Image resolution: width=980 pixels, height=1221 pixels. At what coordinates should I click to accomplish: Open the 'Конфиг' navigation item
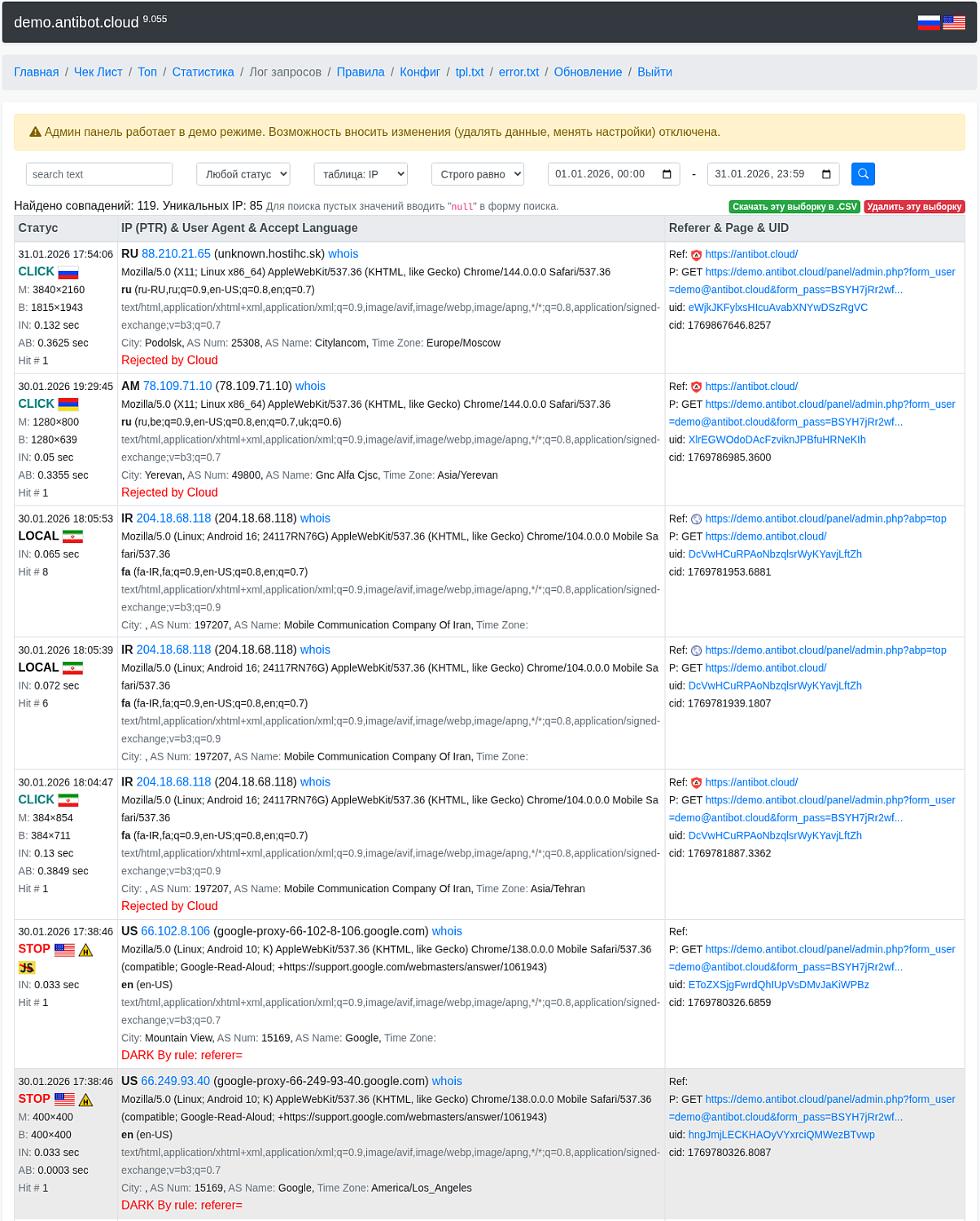tap(420, 72)
